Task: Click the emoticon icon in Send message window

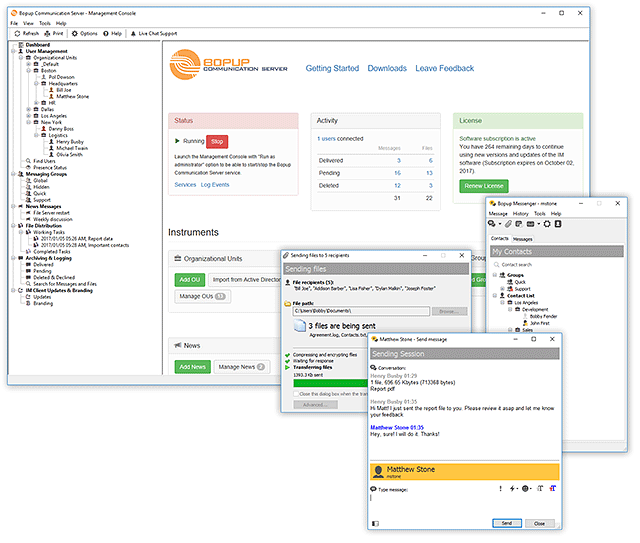Action: 525,489
